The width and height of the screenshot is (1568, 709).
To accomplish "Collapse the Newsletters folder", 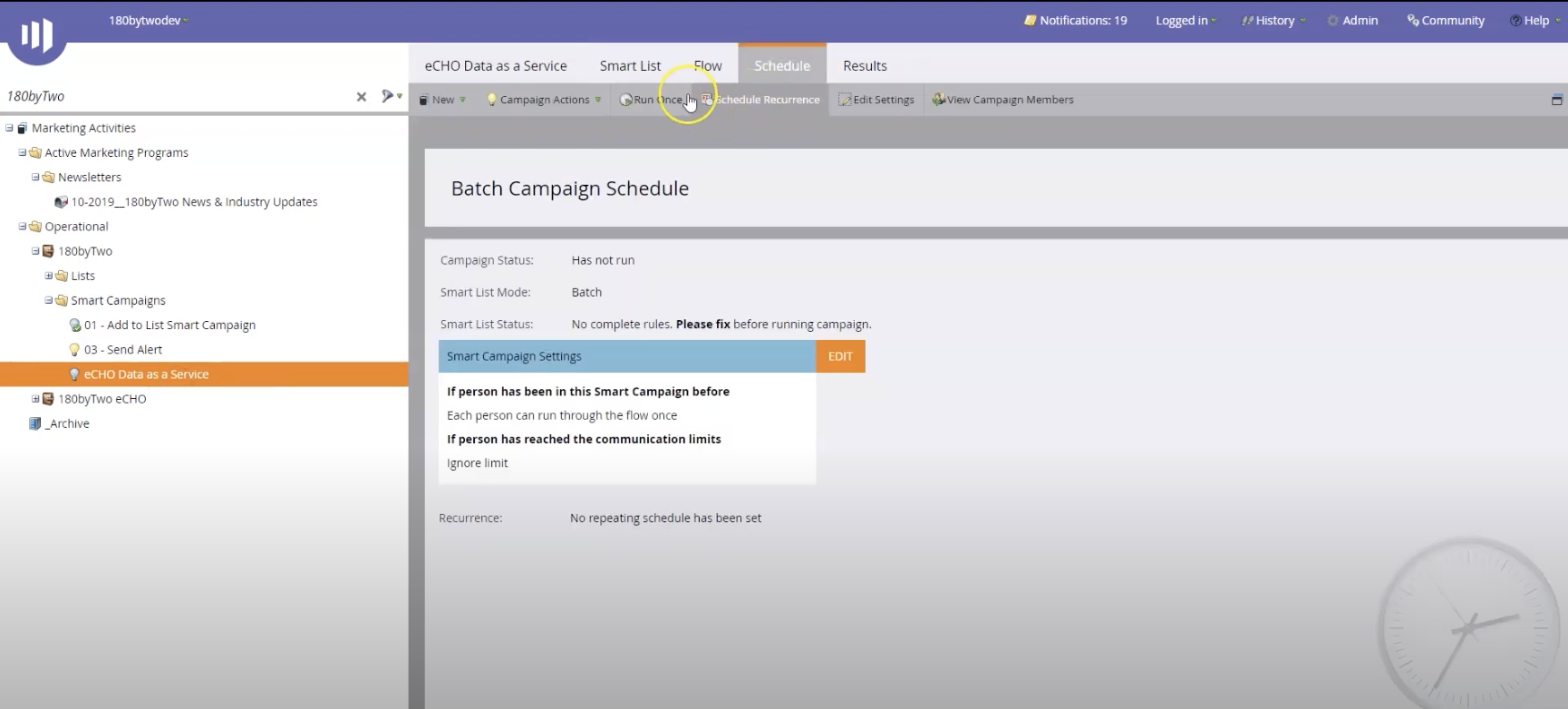I will point(35,177).
